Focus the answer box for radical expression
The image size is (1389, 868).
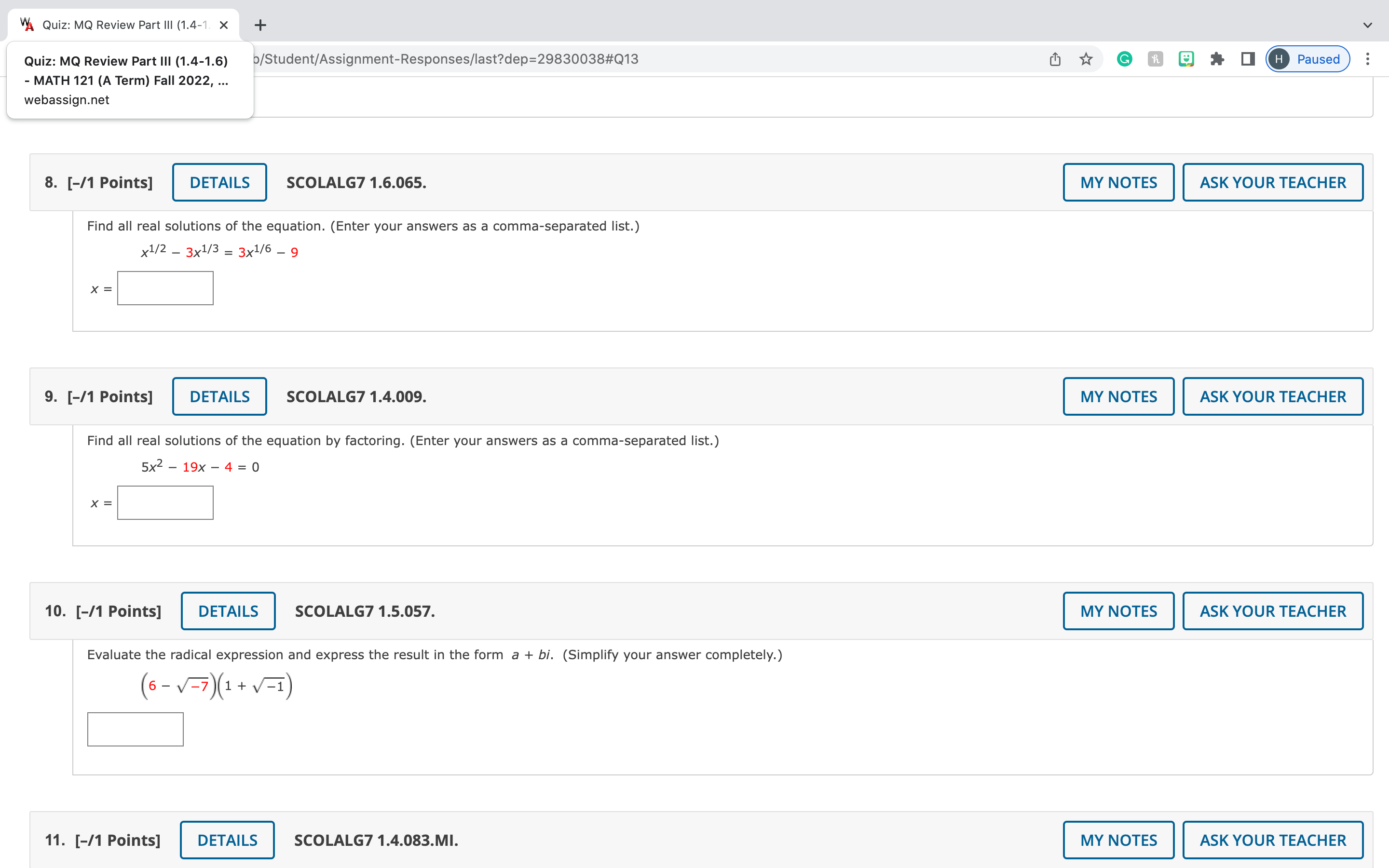click(136, 729)
